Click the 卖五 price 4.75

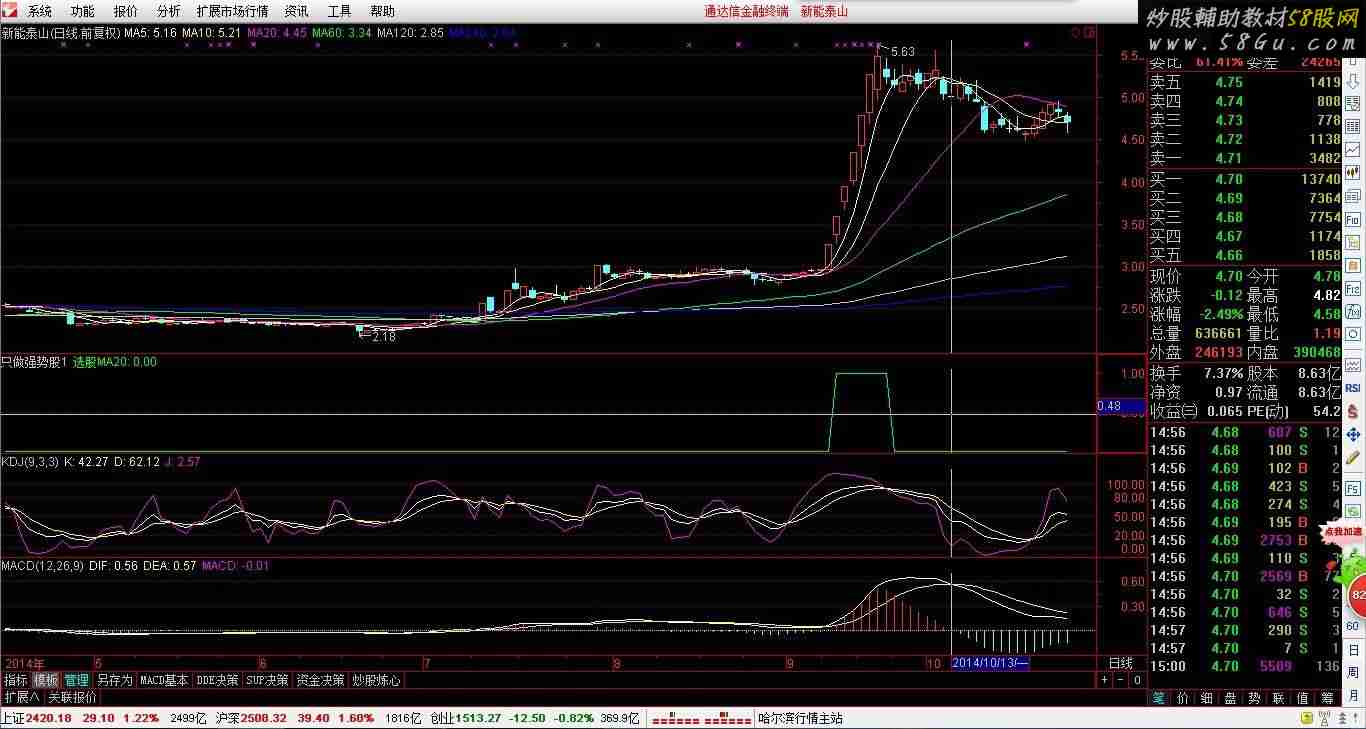coord(1228,82)
